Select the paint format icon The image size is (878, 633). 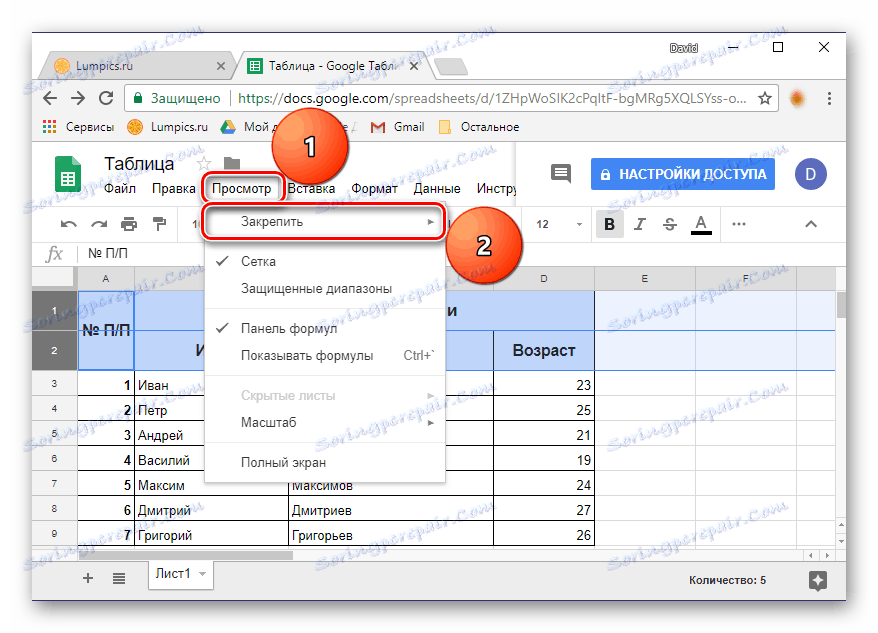click(160, 225)
